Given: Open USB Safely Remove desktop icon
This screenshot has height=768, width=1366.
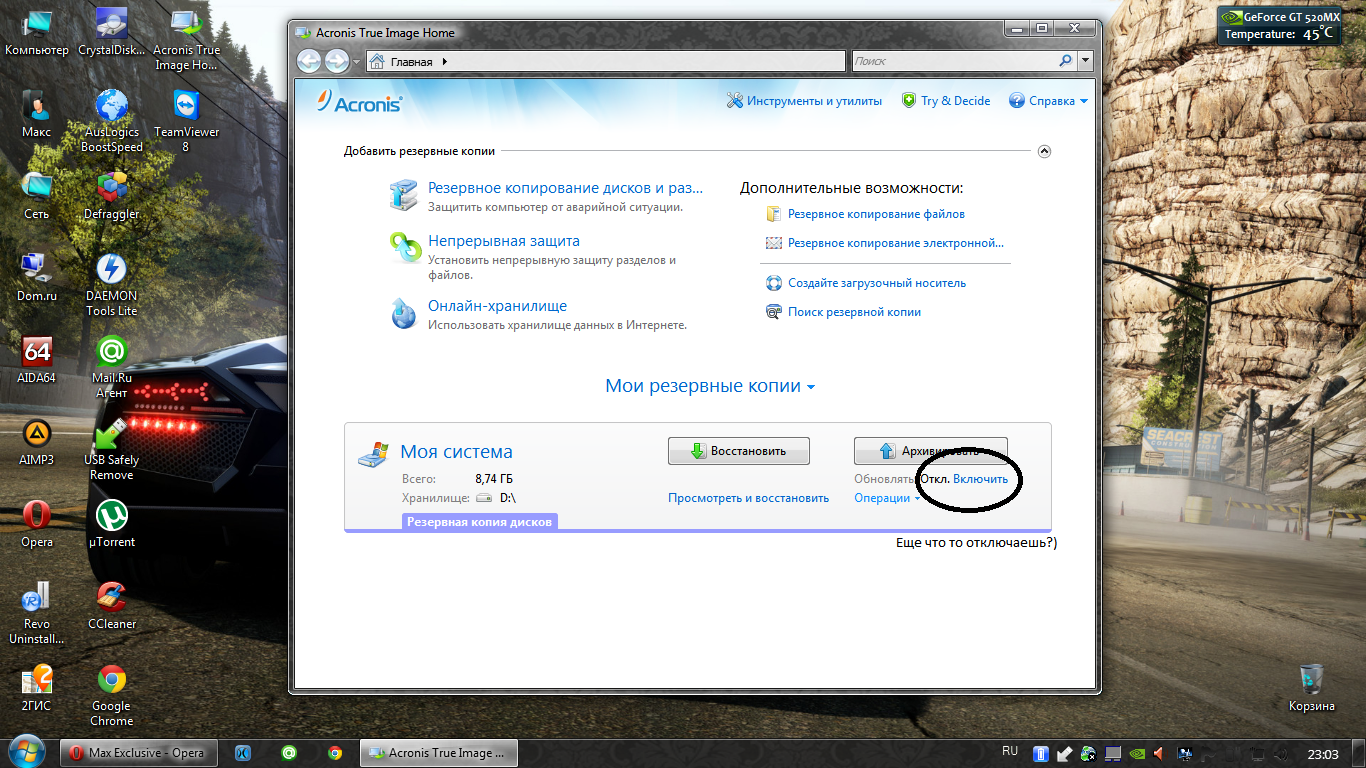Looking at the screenshot, I should tap(111, 449).
